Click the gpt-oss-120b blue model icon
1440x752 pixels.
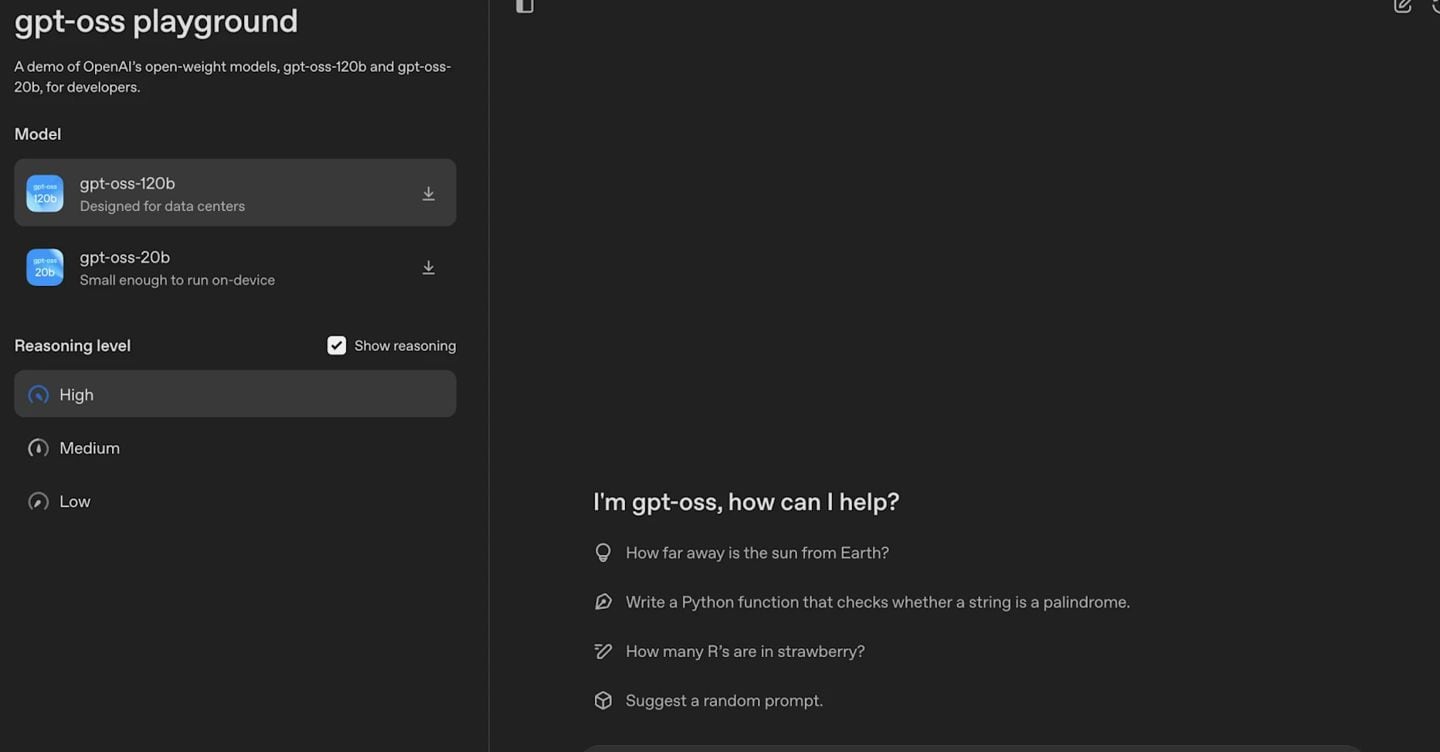pyautogui.click(x=45, y=194)
